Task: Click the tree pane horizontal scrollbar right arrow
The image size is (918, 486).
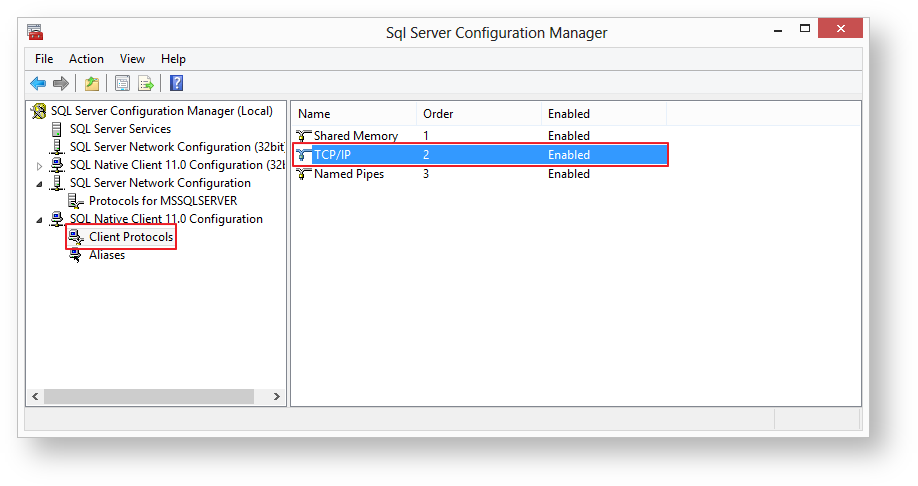Action: tap(278, 397)
